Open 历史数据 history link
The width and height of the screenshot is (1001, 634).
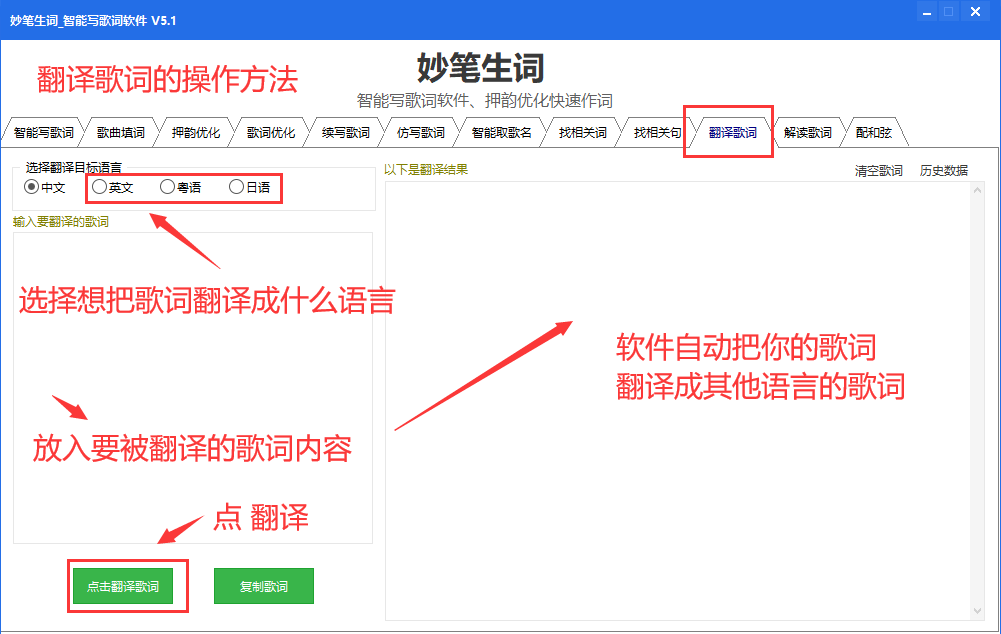click(944, 170)
